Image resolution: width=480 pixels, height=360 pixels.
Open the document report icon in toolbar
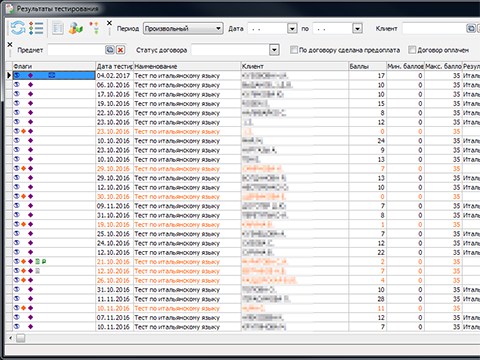[58, 28]
